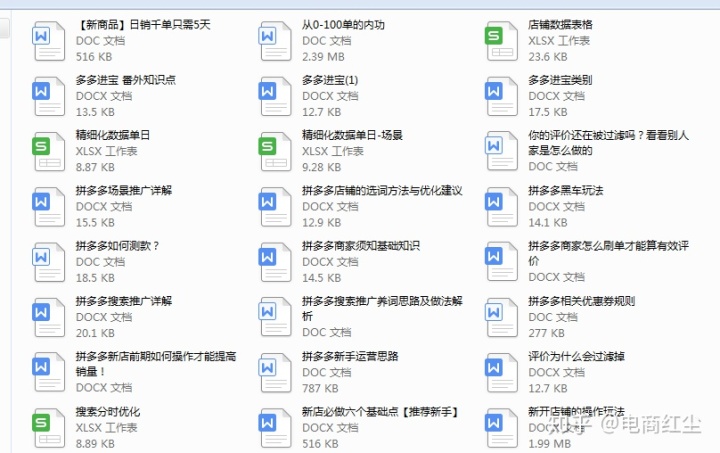Select the file name 多多进宝(1)
This screenshot has width=720, height=453.
click(x=330, y=80)
